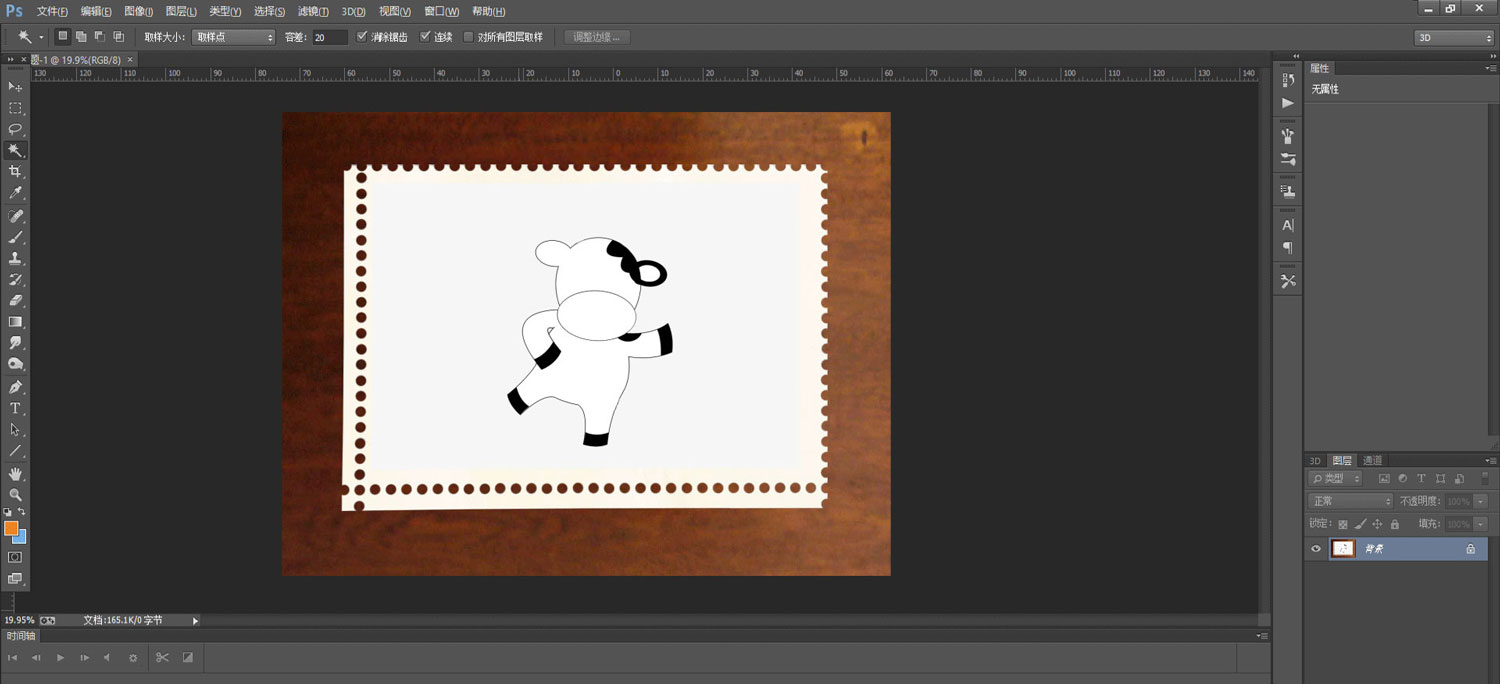Select the Magic Wand tool
Screen dimensions: 1500x684
pos(15,150)
